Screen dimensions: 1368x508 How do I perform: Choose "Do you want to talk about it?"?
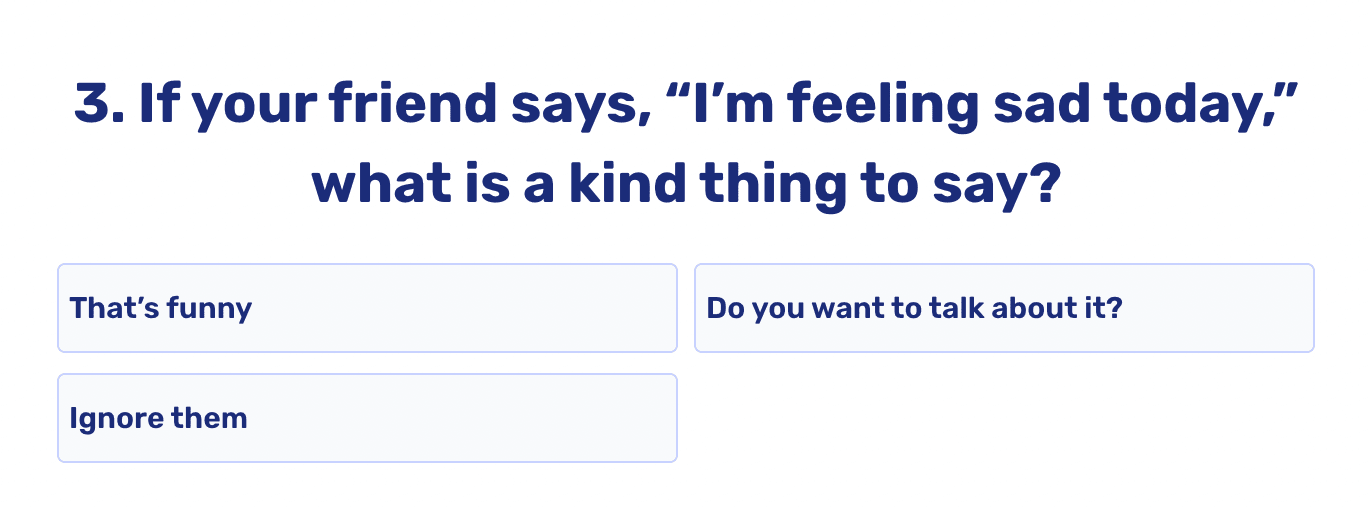click(1004, 308)
